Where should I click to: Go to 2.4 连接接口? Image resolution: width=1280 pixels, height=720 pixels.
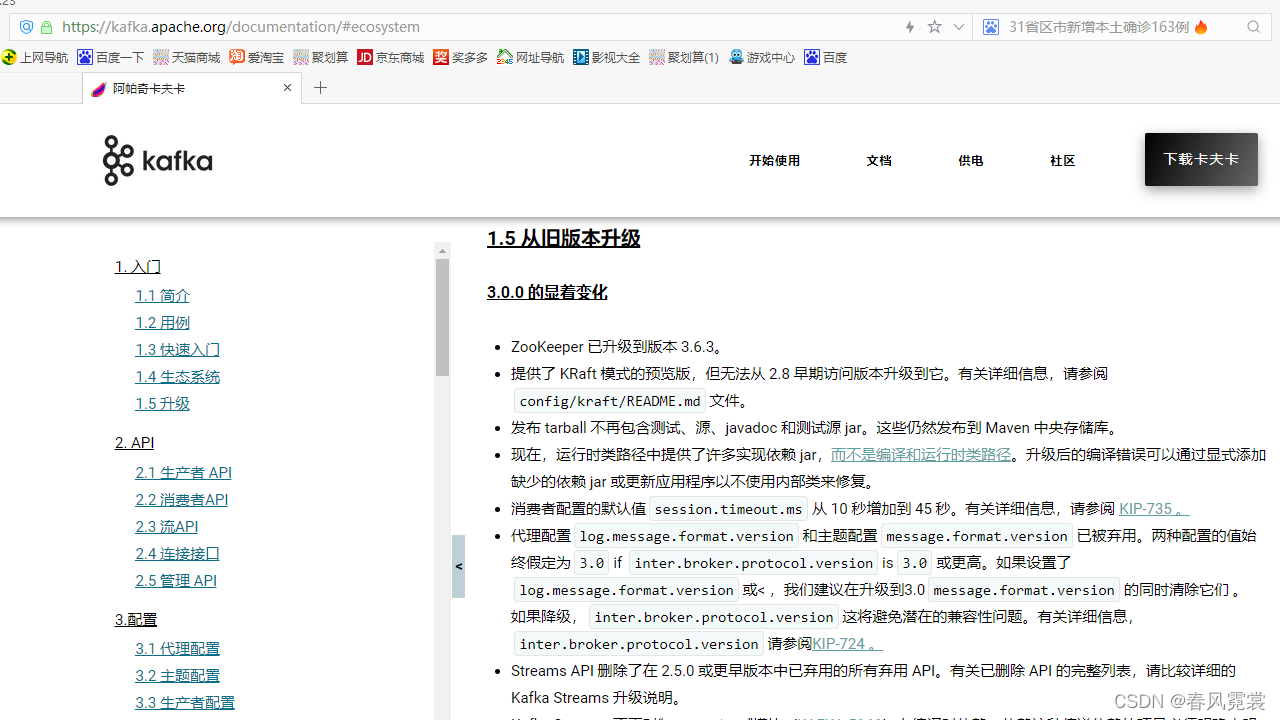point(178,553)
